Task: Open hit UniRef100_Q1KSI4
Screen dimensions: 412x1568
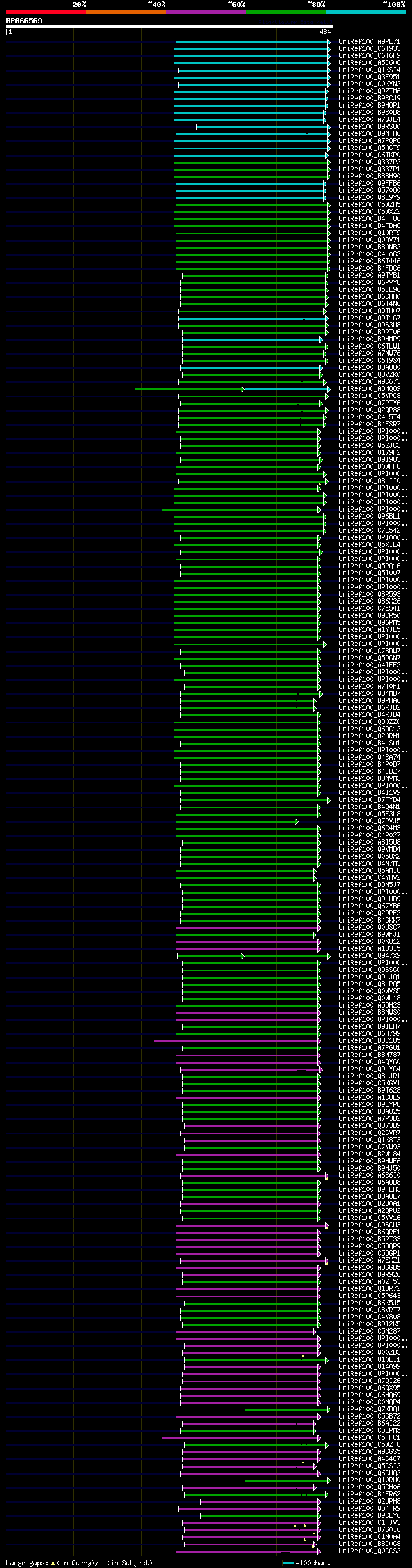Action: pos(370,70)
